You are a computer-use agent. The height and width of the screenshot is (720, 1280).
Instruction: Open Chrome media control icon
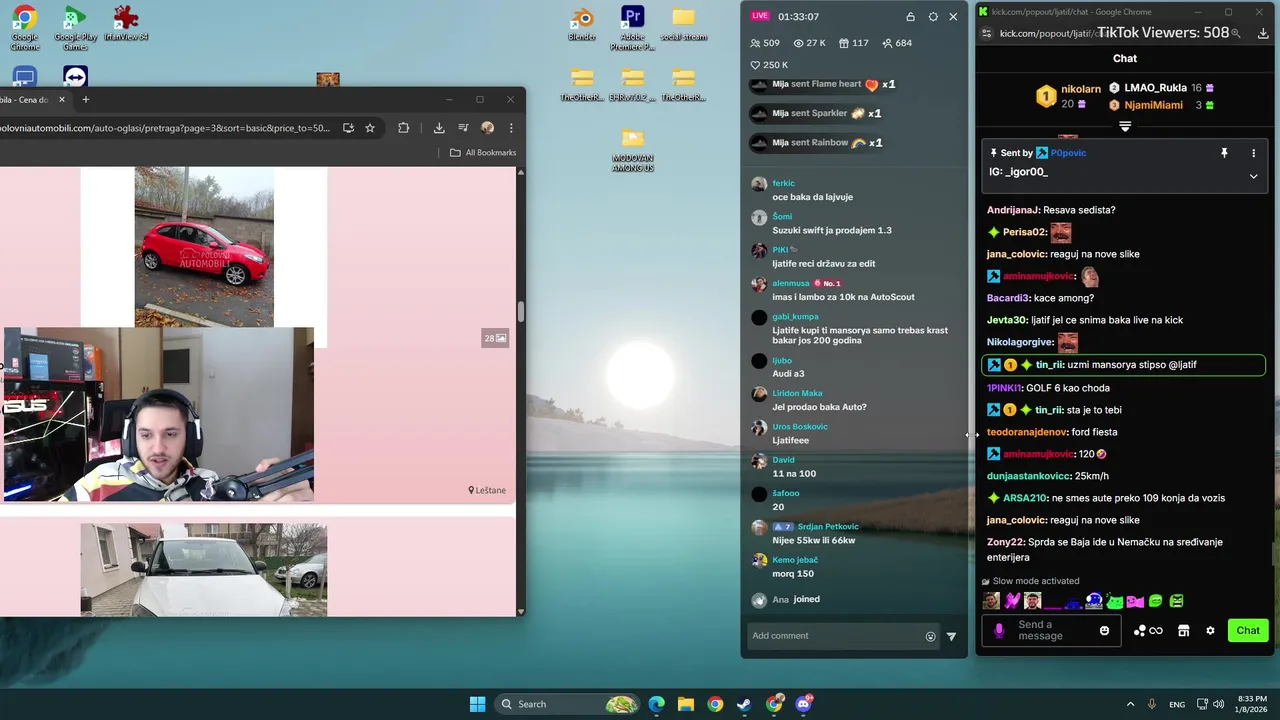463,128
